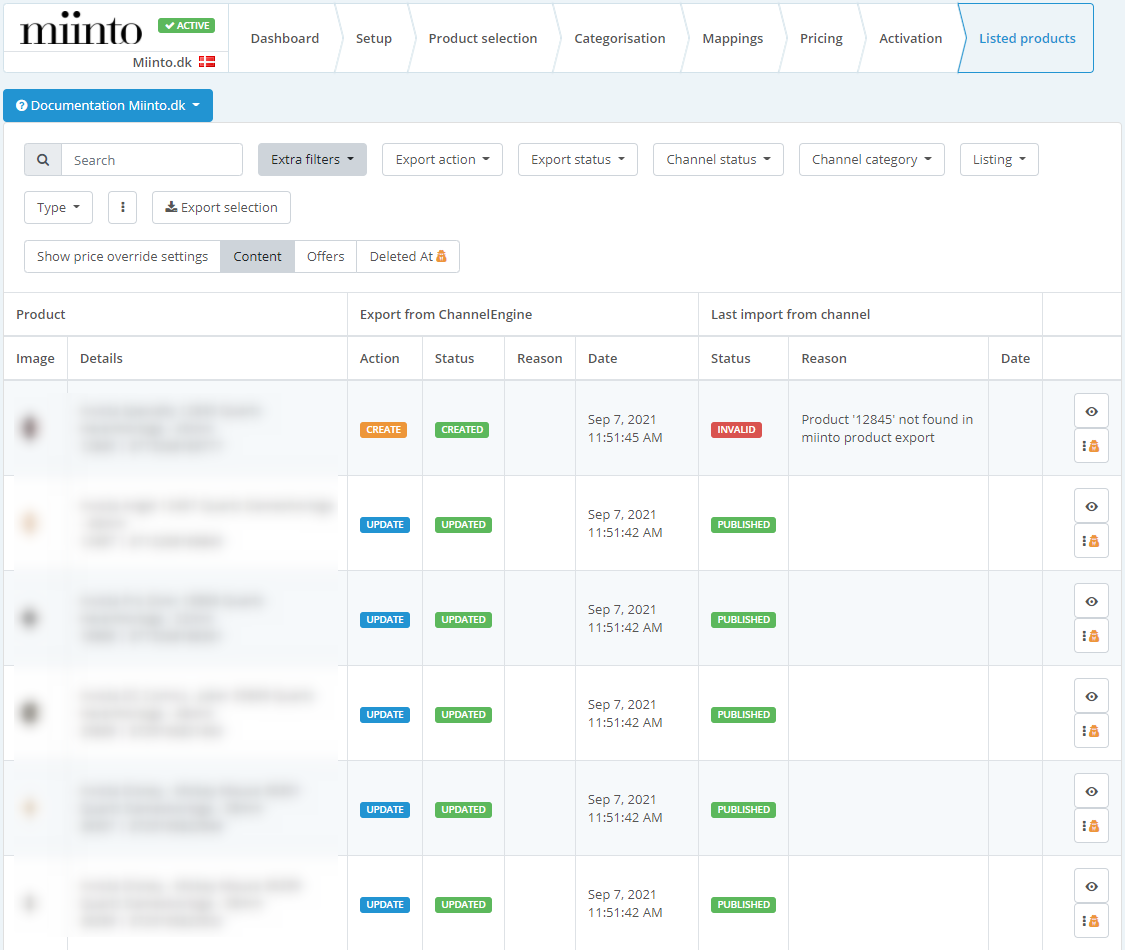This screenshot has height=950, width=1125.
Task: Open the Product selection tab
Action: (x=483, y=39)
